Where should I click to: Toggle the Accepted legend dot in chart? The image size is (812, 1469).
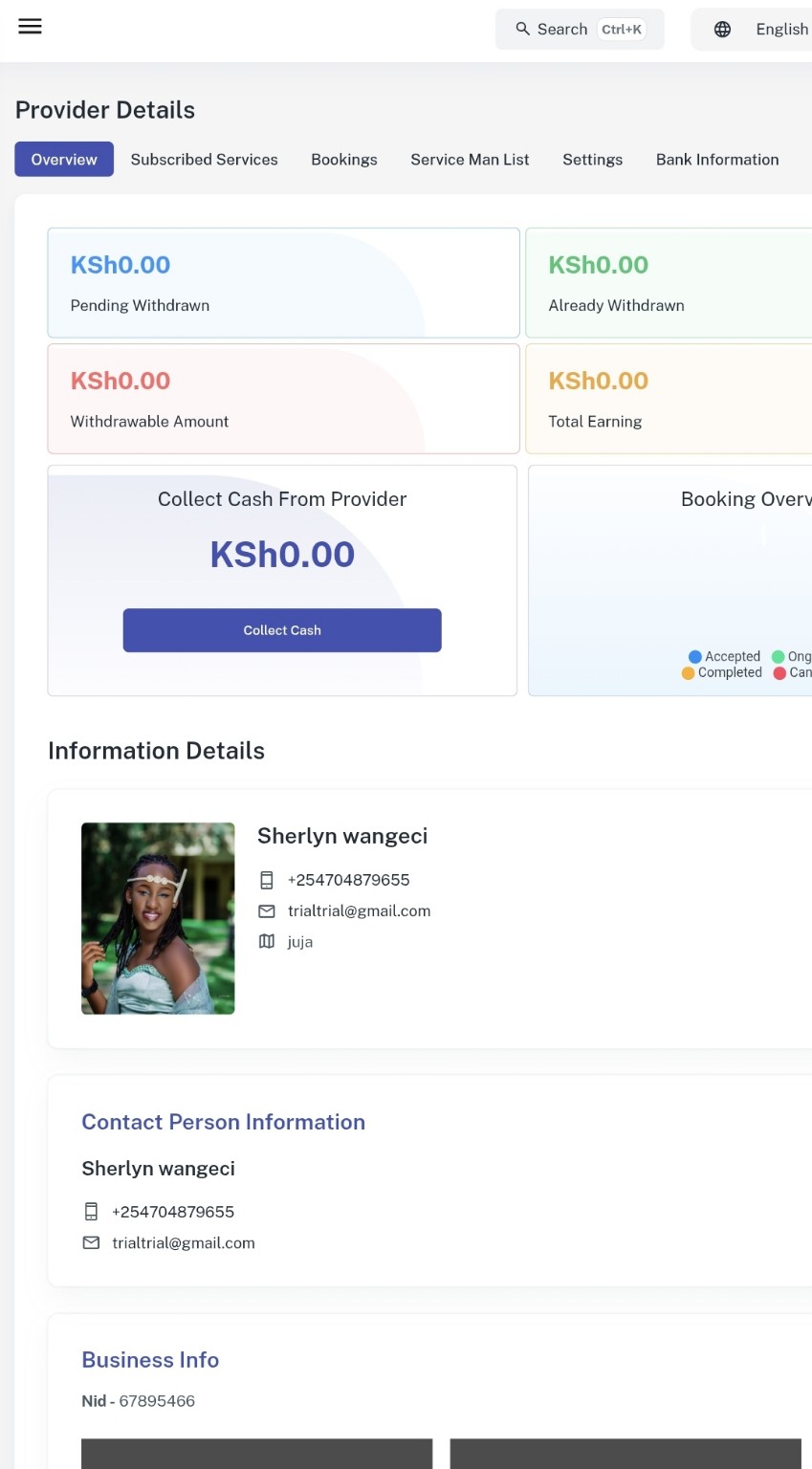695,657
